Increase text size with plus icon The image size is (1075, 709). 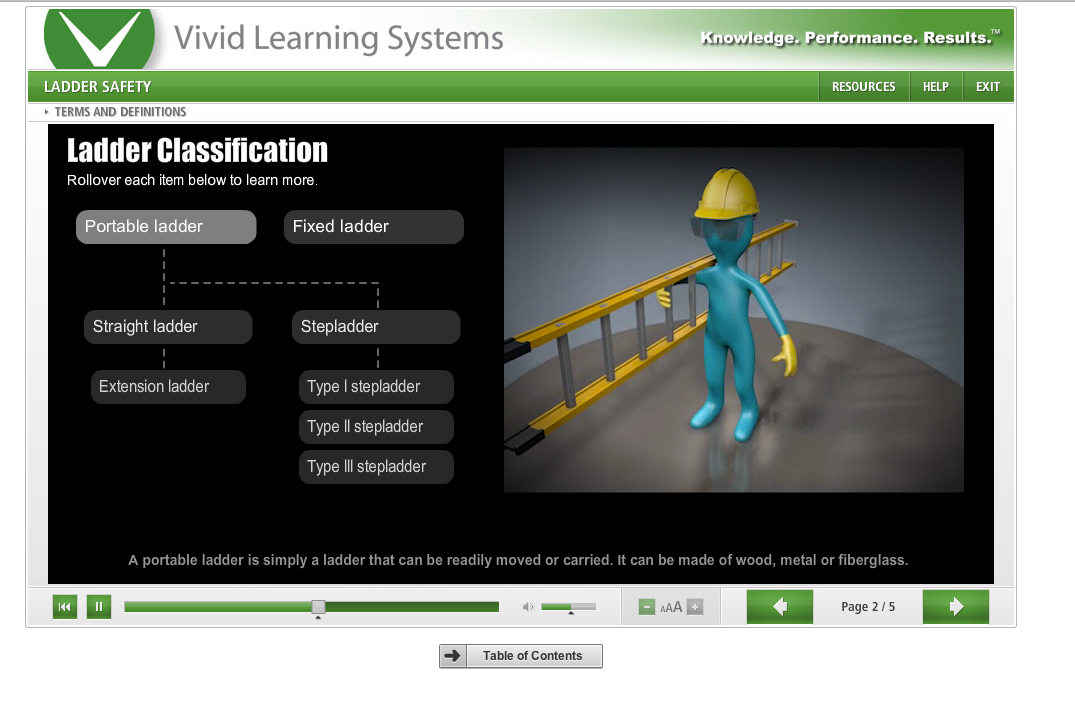[695, 607]
